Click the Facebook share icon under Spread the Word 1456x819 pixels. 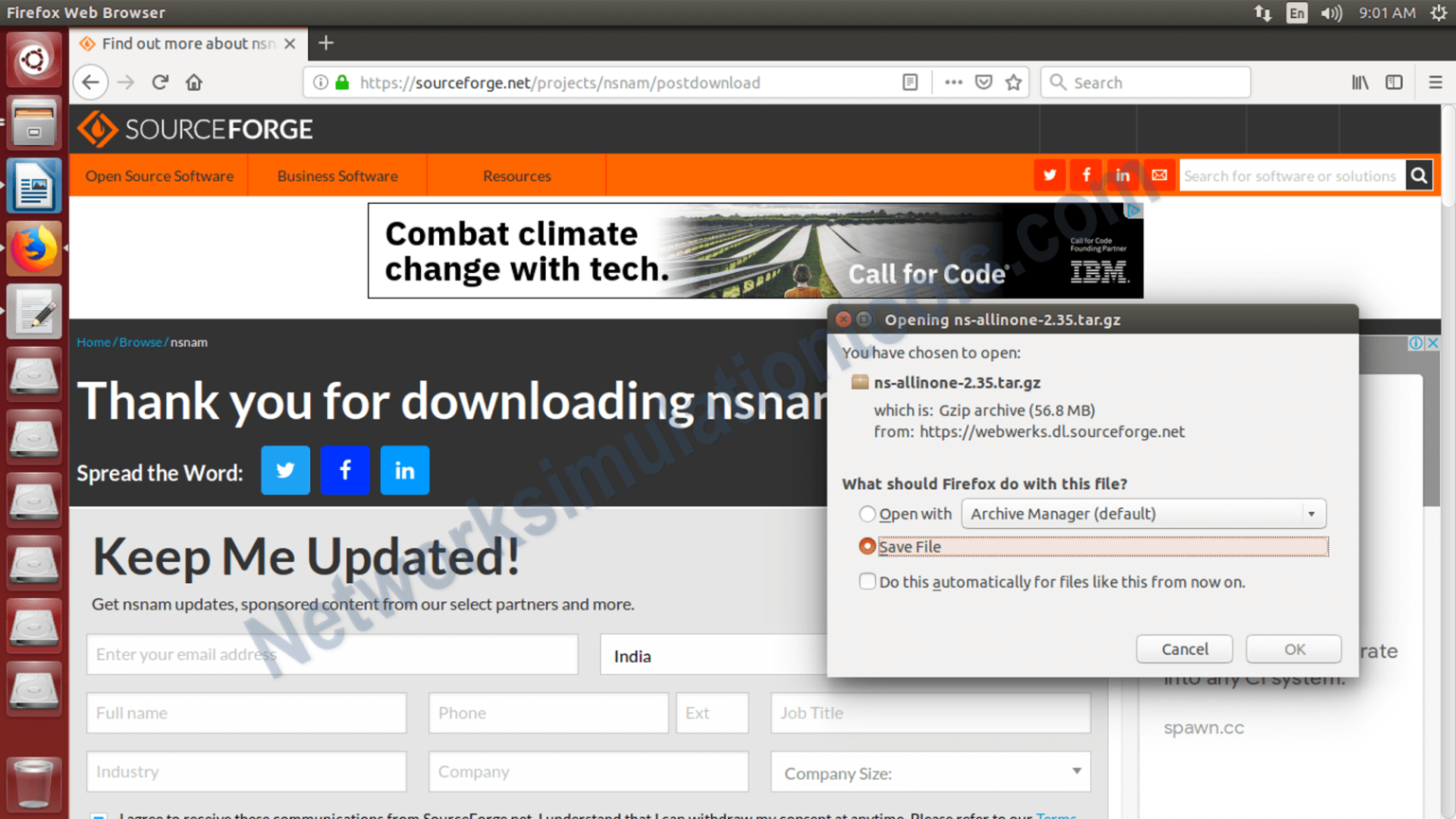[x=345, y=470]
